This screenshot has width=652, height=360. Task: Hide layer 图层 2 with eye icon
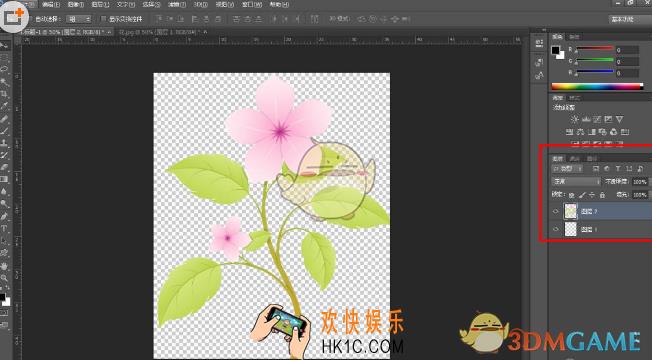556,212
